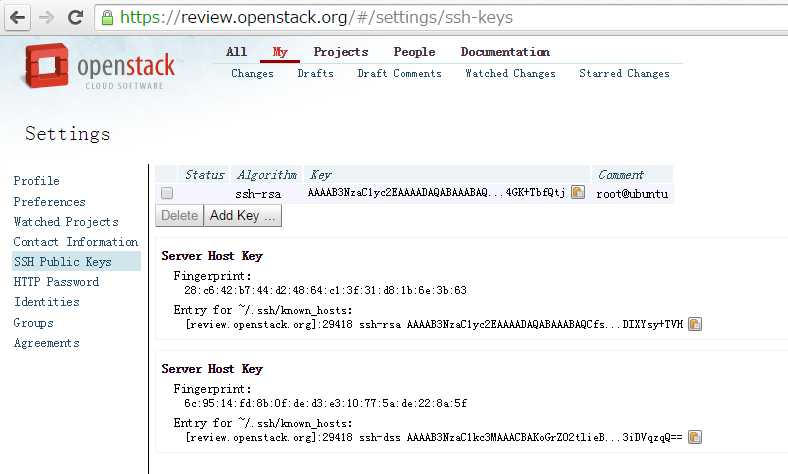Viewport: 788px width, 474px height.
Task: Open the Contact Information settings page
Action: [x=75, y=242]
